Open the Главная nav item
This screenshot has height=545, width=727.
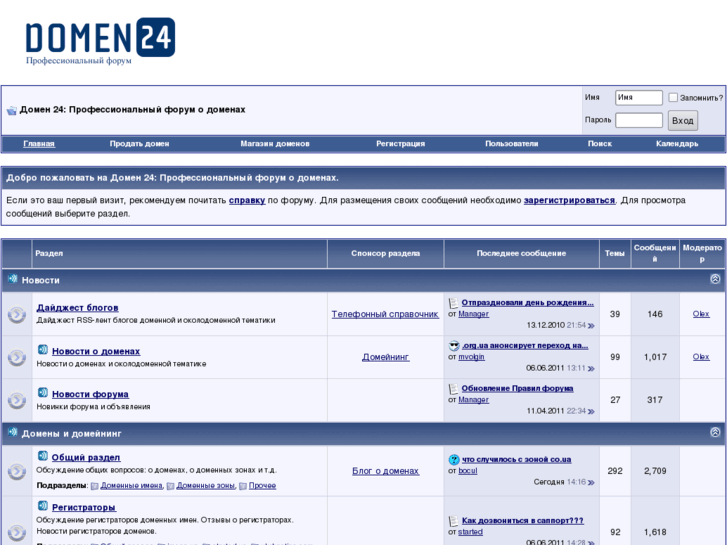(39, 144)
